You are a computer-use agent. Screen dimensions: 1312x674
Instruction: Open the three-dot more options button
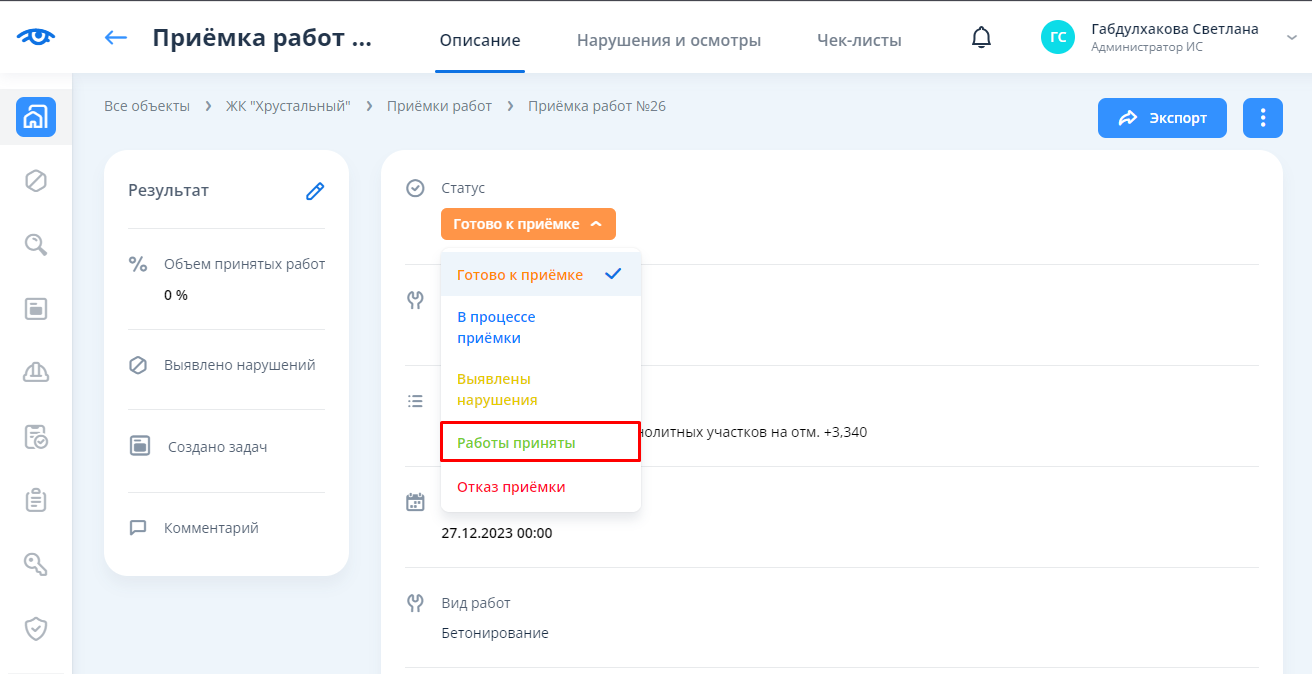point(1263,118)
